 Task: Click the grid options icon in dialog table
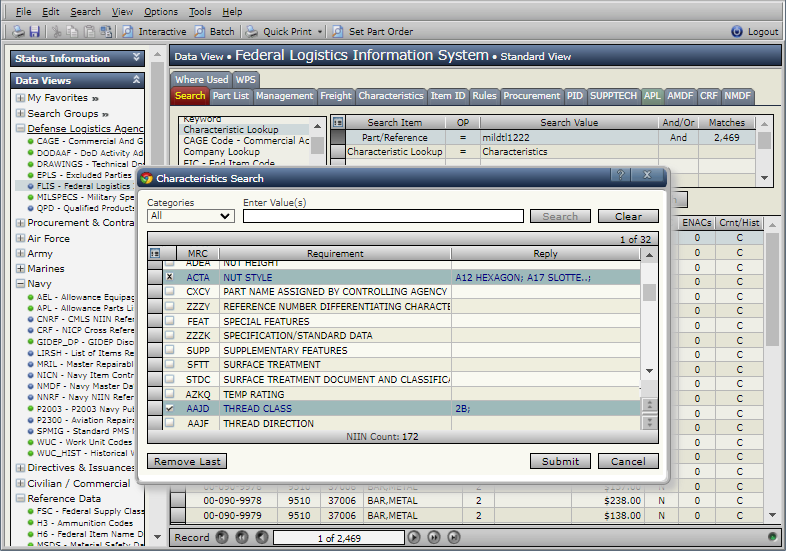point(155,253)
